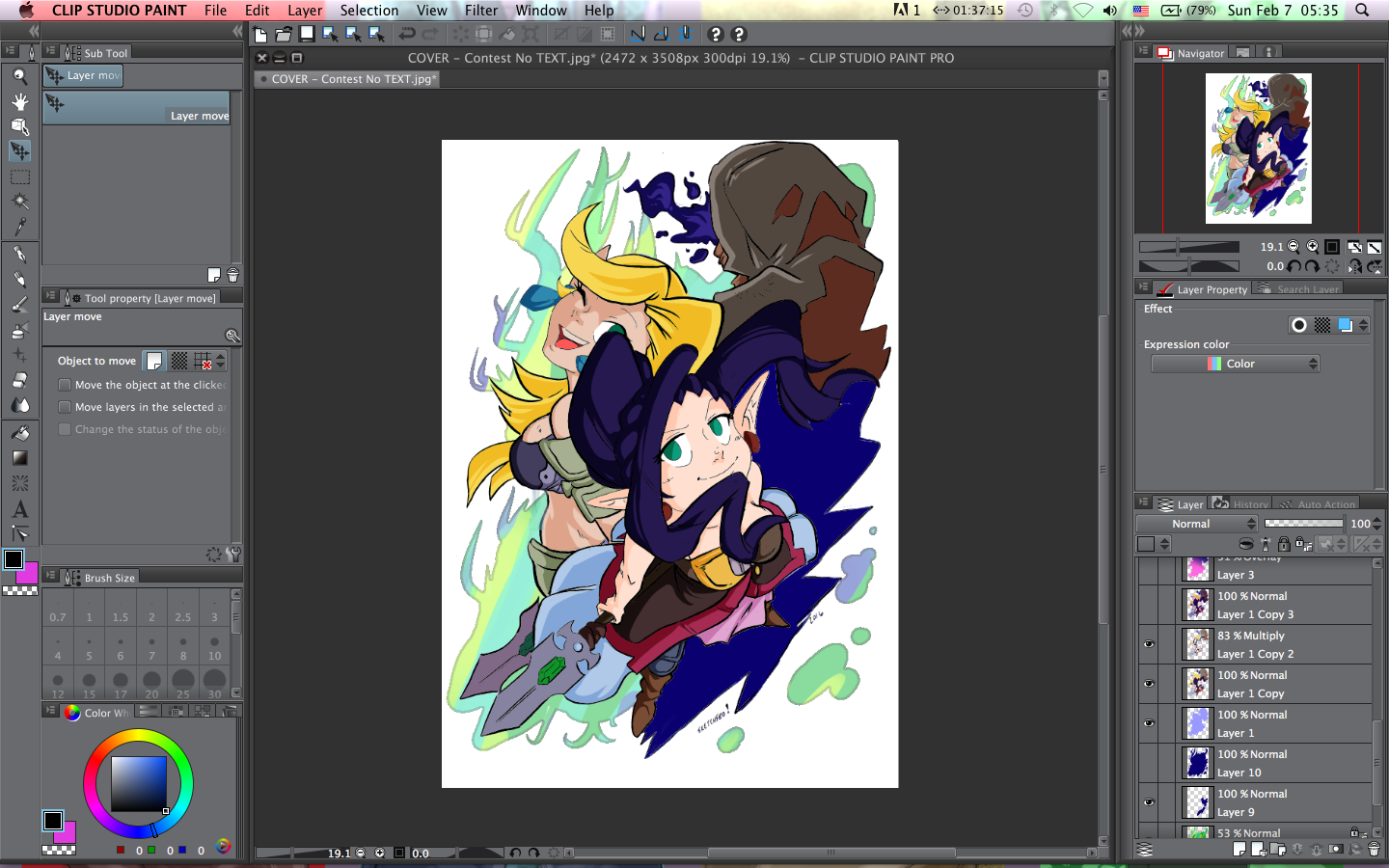Show hidden Layer 10 via visibility box
1389x868 pixels.
(1149, 763)
